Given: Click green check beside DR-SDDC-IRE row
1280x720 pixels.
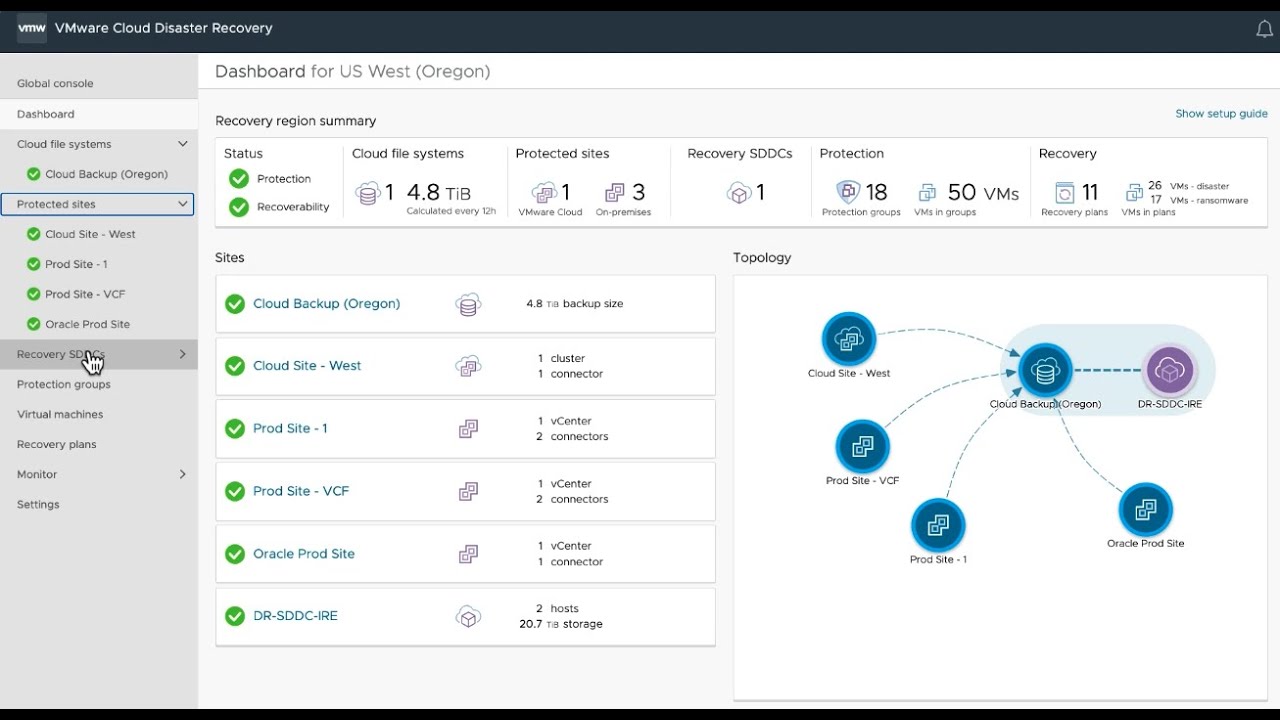Looking at the screenshot, I should 235,616.
